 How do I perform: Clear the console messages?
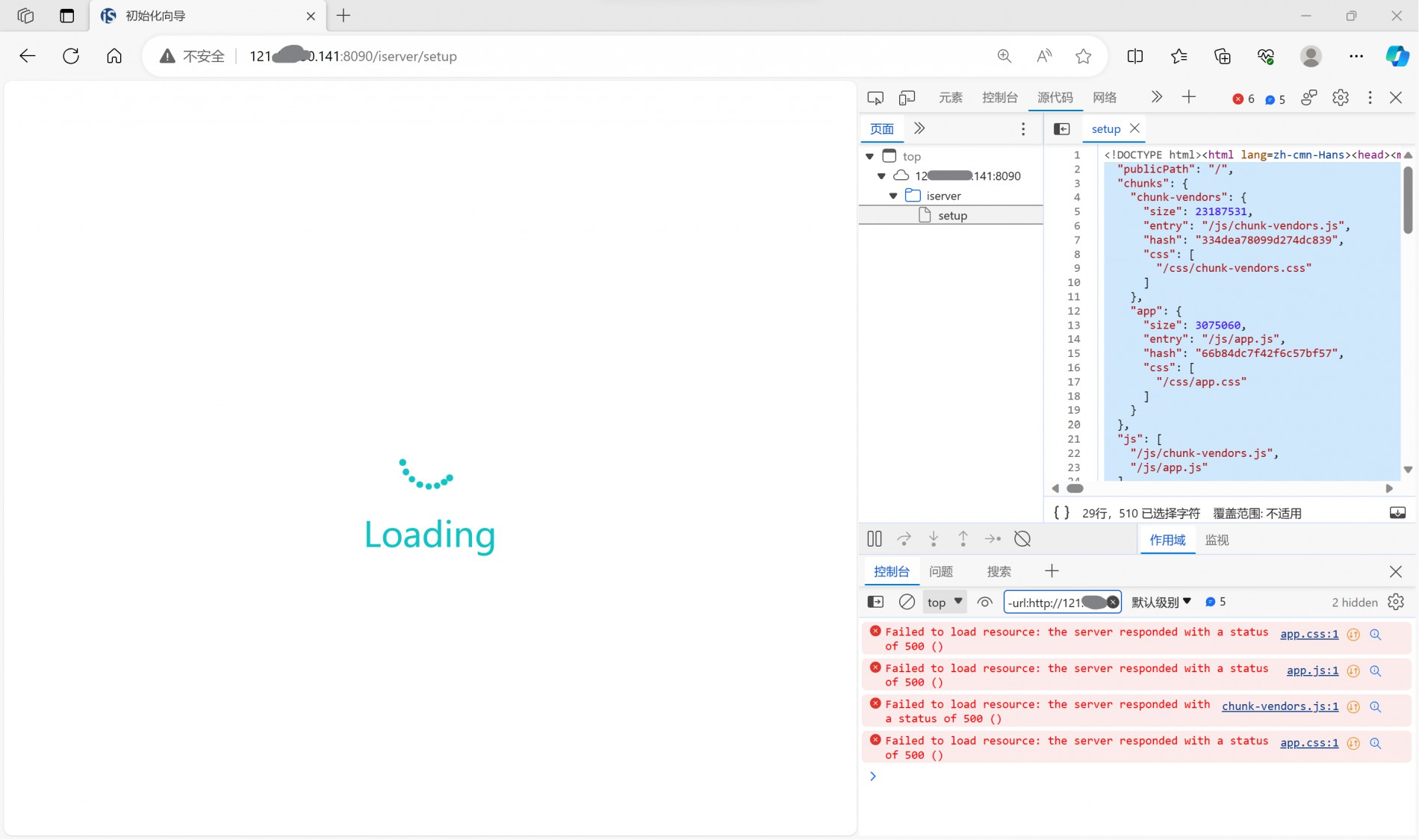907,602
